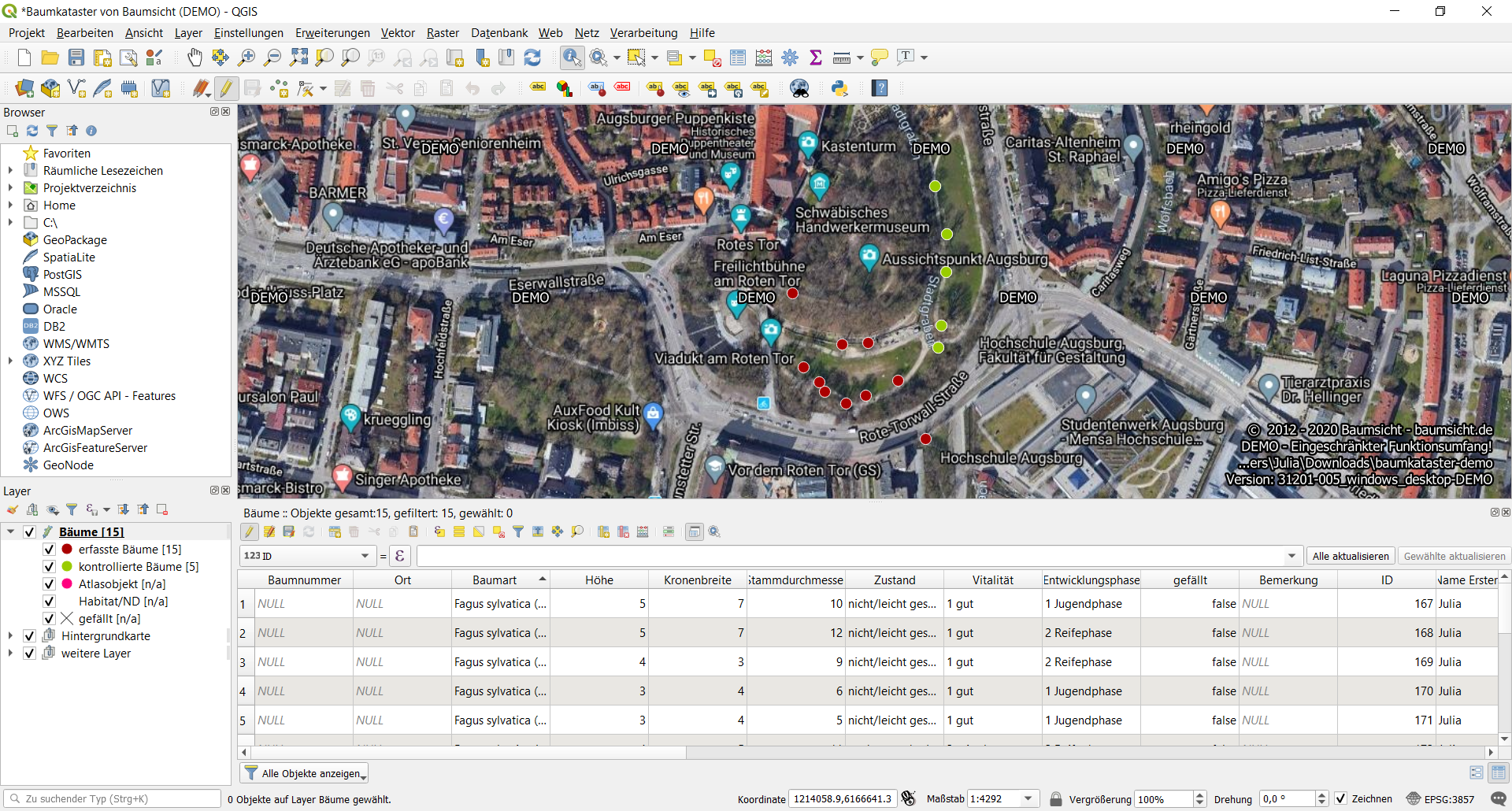Hide the Hintergrundkarte layer group
1512x811 pixels.
coord(30,636)
